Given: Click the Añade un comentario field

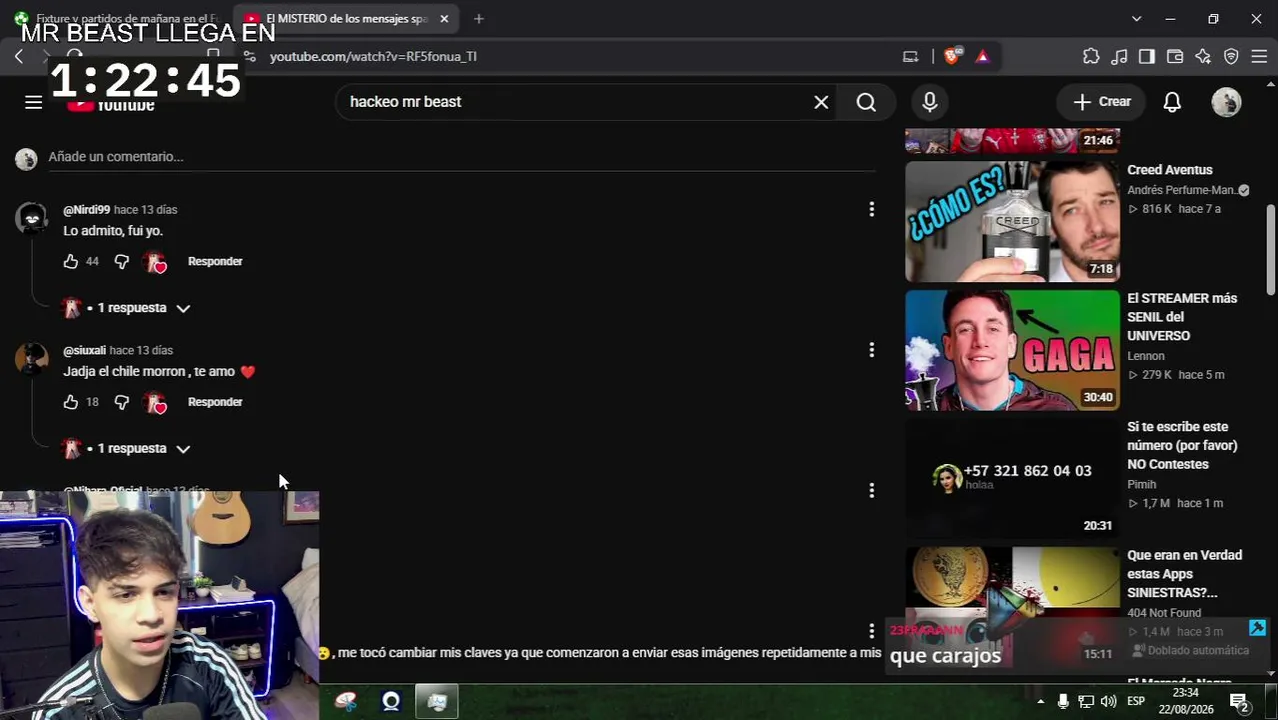Looking at the screenshot, I should (x=460, y=157).
